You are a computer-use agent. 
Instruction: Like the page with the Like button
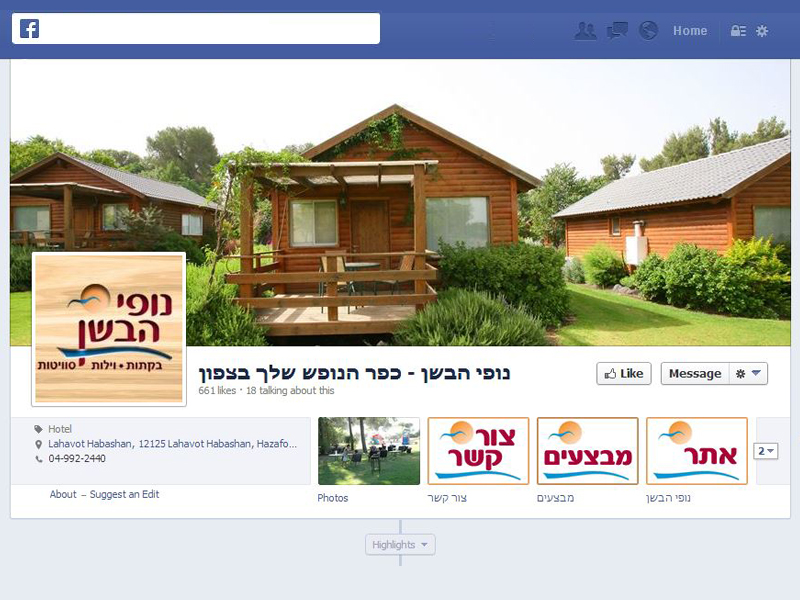point(623,373)
